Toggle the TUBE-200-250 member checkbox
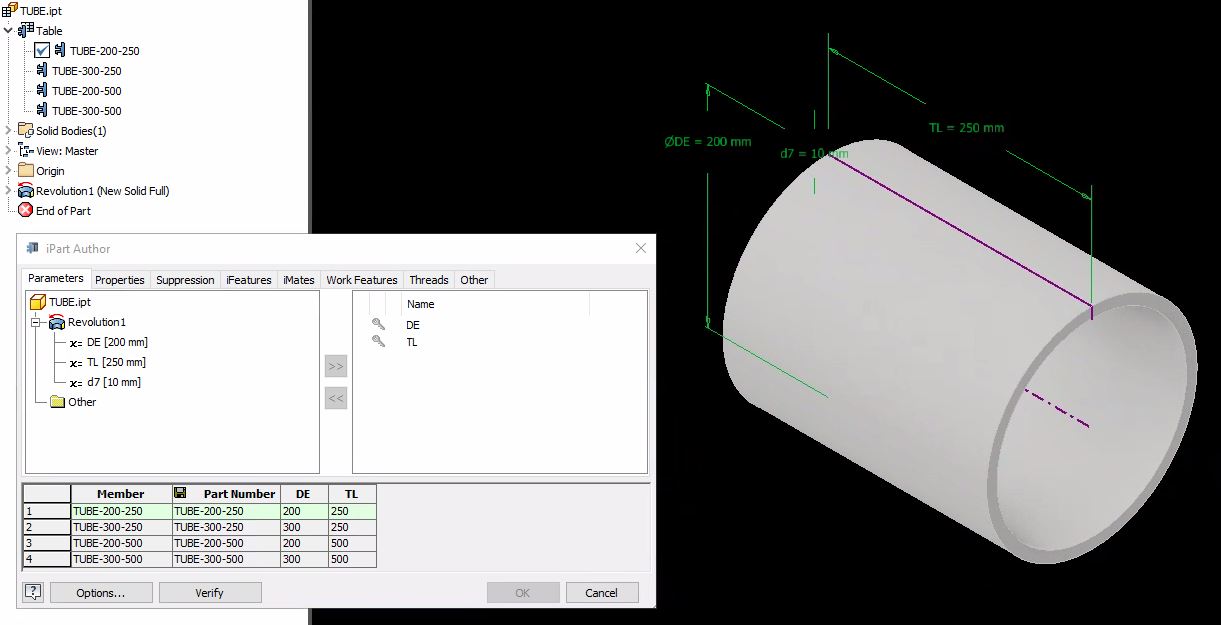Screen dimensions: 1221x625 click(42, 50)
